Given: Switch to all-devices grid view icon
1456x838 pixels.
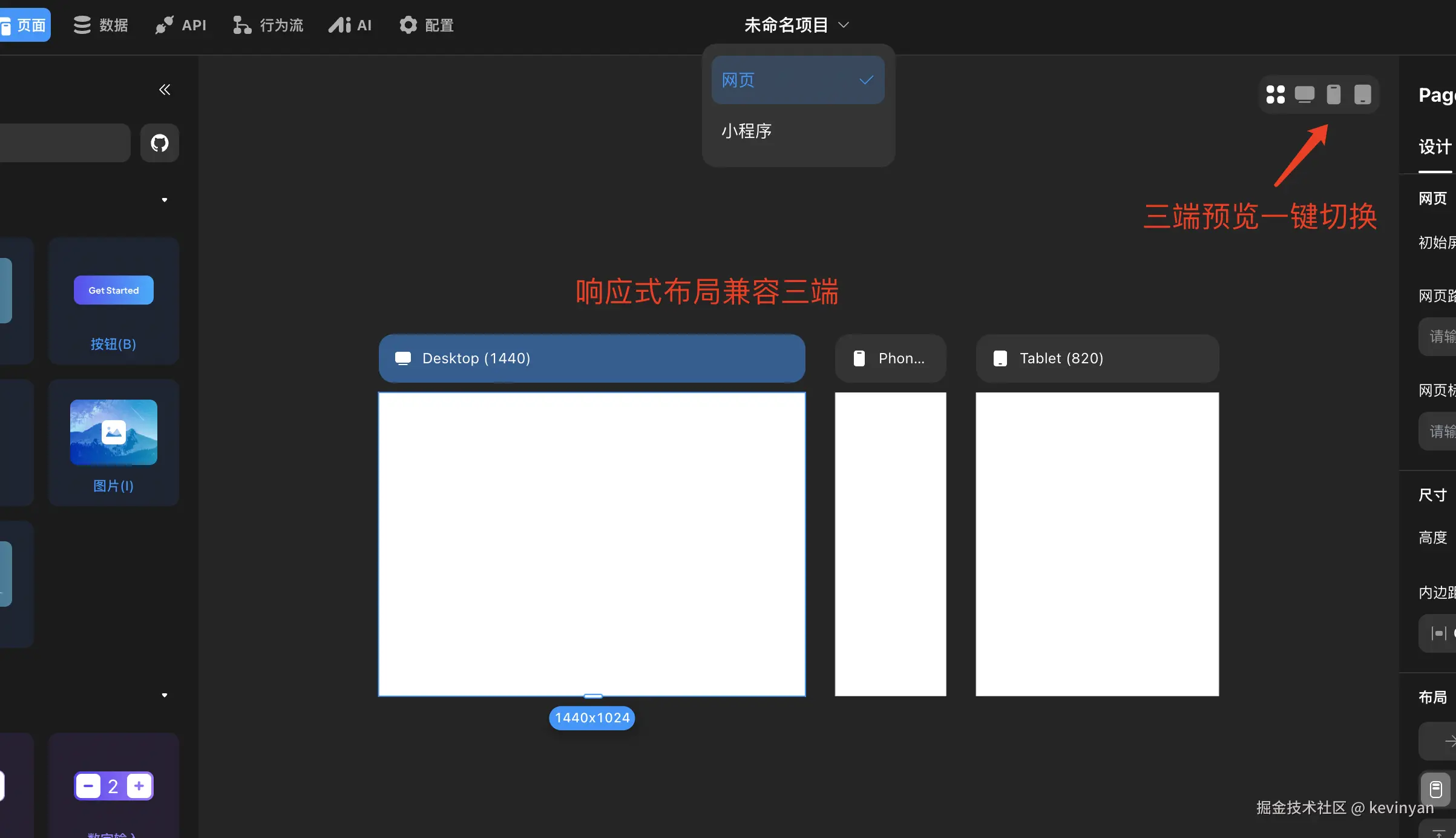Looking at the screenshot, I should point(1275,94).
